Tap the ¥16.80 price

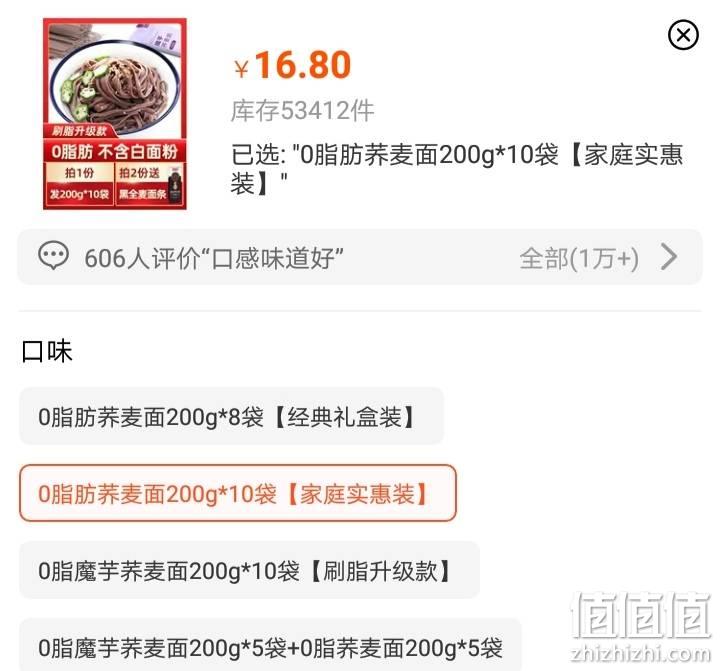click(x=293, y=66)
